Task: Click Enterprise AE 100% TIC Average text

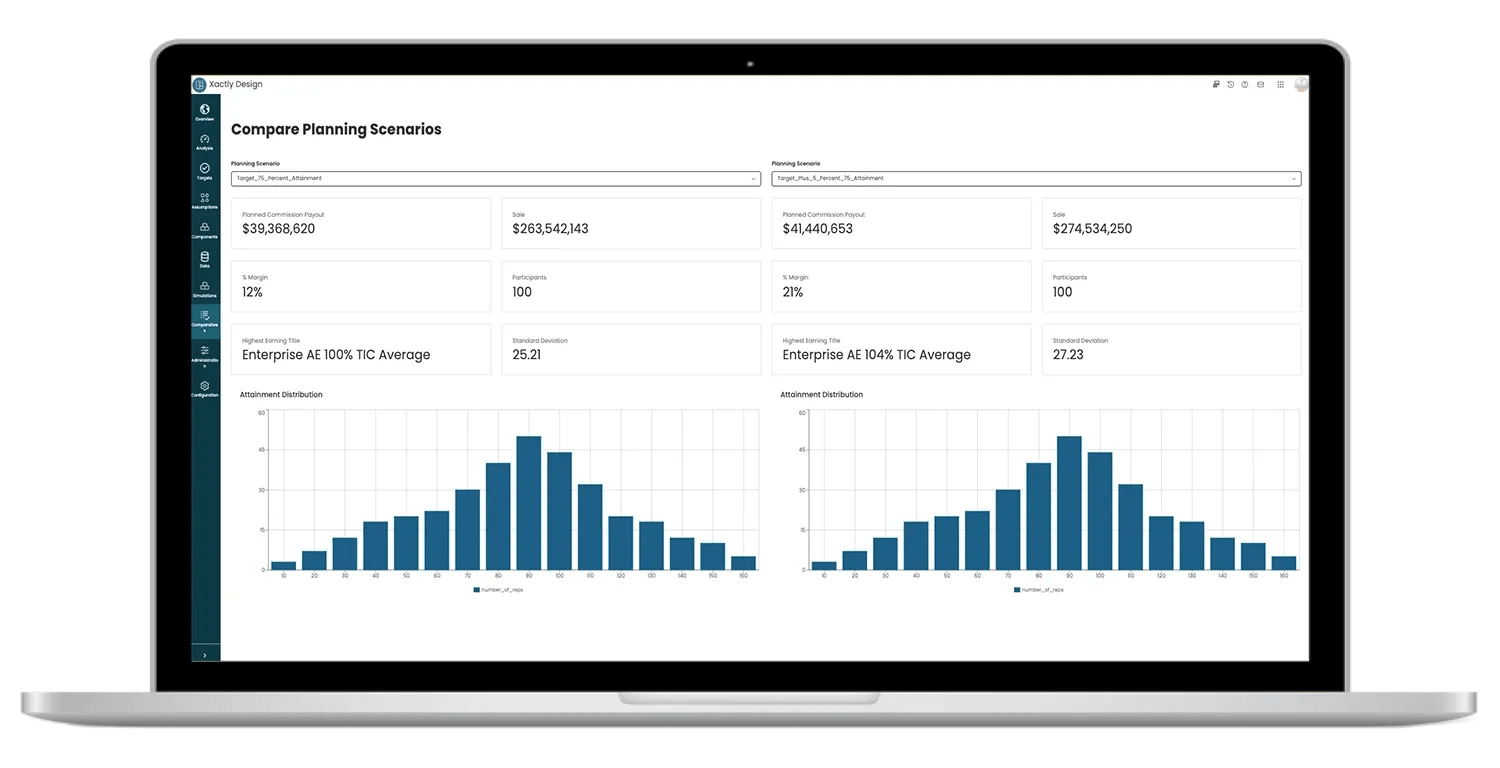Action: [x=336, y=355]
